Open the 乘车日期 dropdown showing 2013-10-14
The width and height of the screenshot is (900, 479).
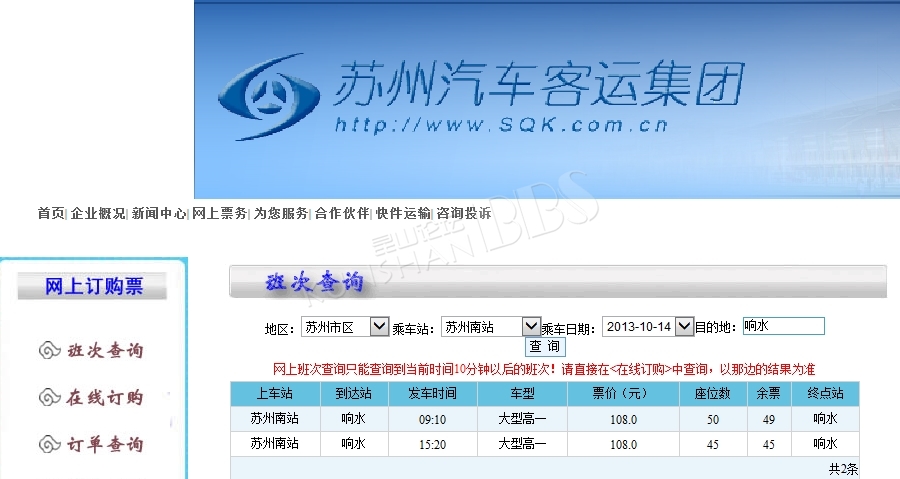point(648,327)
